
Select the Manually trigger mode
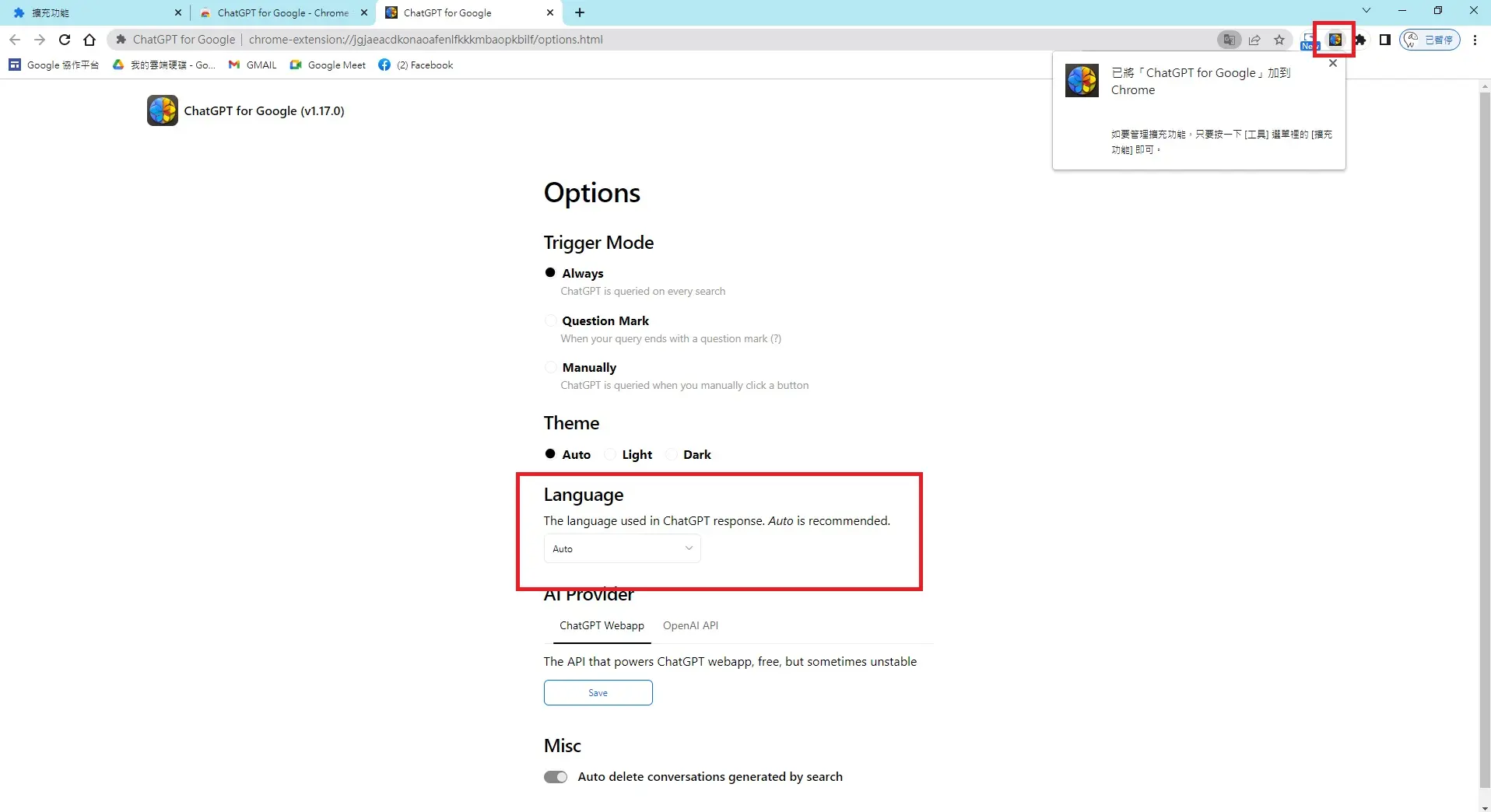click(550, 367)
